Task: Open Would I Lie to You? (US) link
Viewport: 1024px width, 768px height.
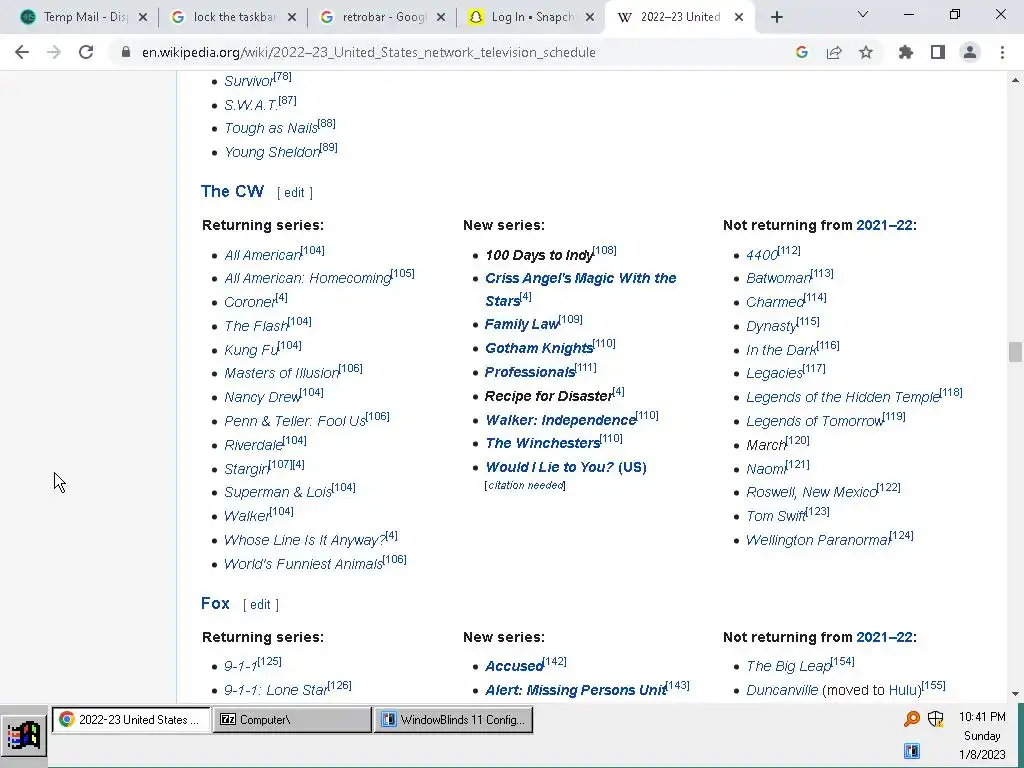Action: (566, 467)
